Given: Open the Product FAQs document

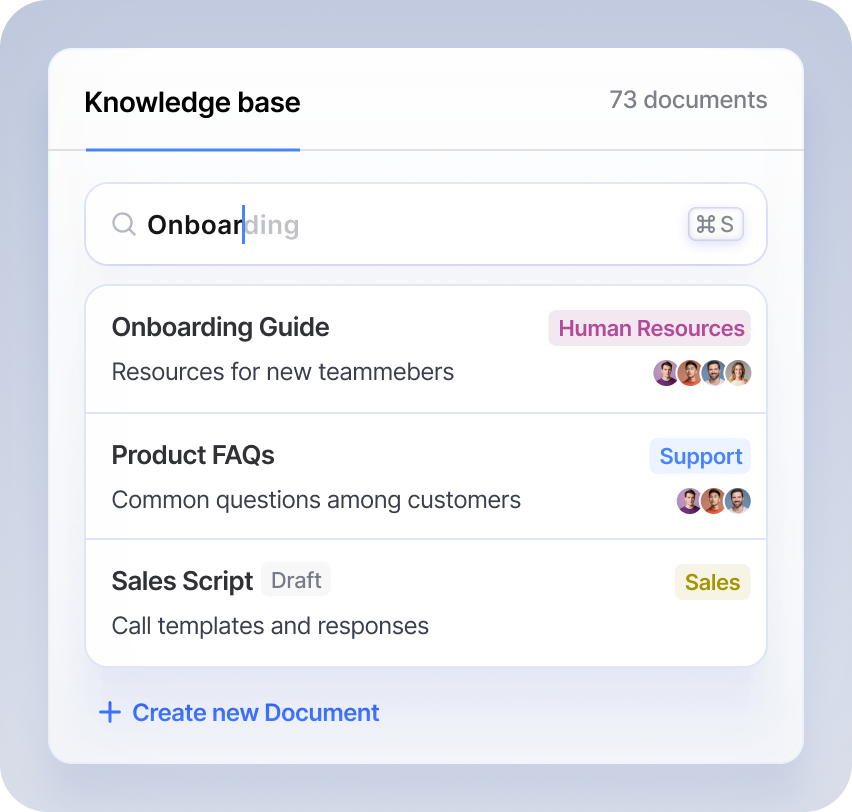Looking at the screenshot, I should pyautogui.click(x=193, y=455).
